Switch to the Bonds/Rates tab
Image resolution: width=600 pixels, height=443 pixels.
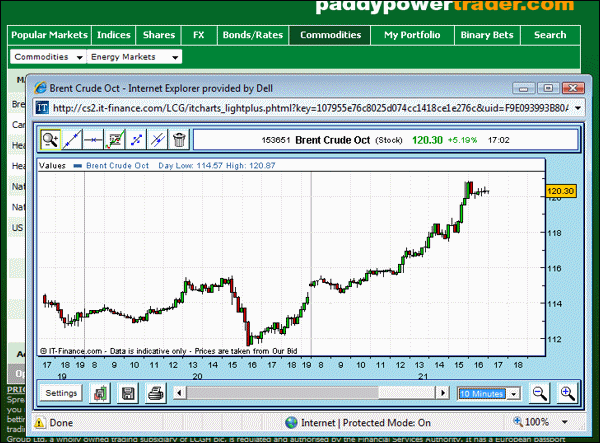(x=253, y=35)
